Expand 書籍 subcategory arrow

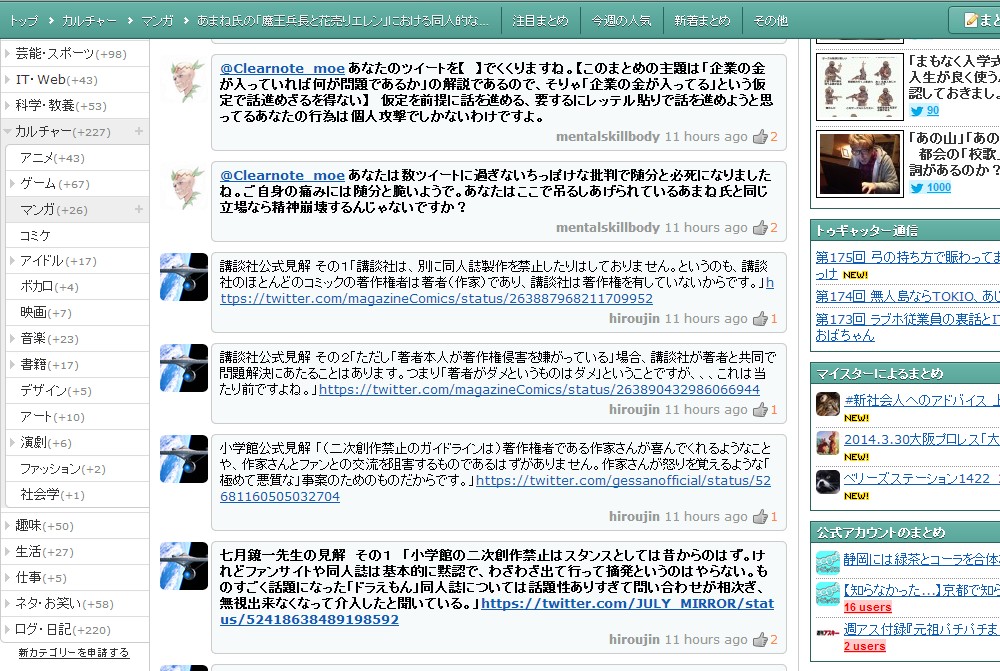(x=11, y=365)
